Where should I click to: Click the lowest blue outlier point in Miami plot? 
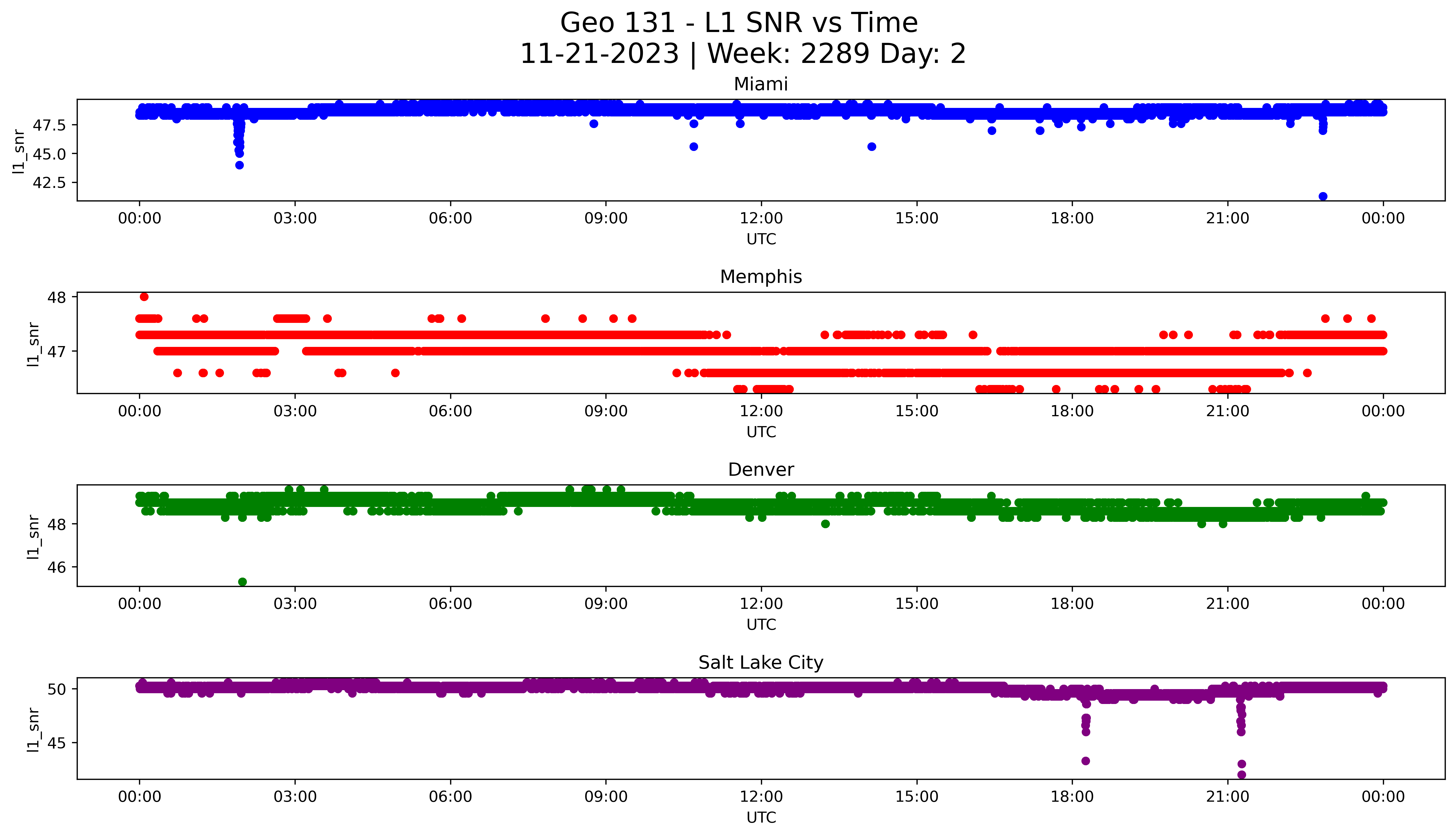[1323, 196]
